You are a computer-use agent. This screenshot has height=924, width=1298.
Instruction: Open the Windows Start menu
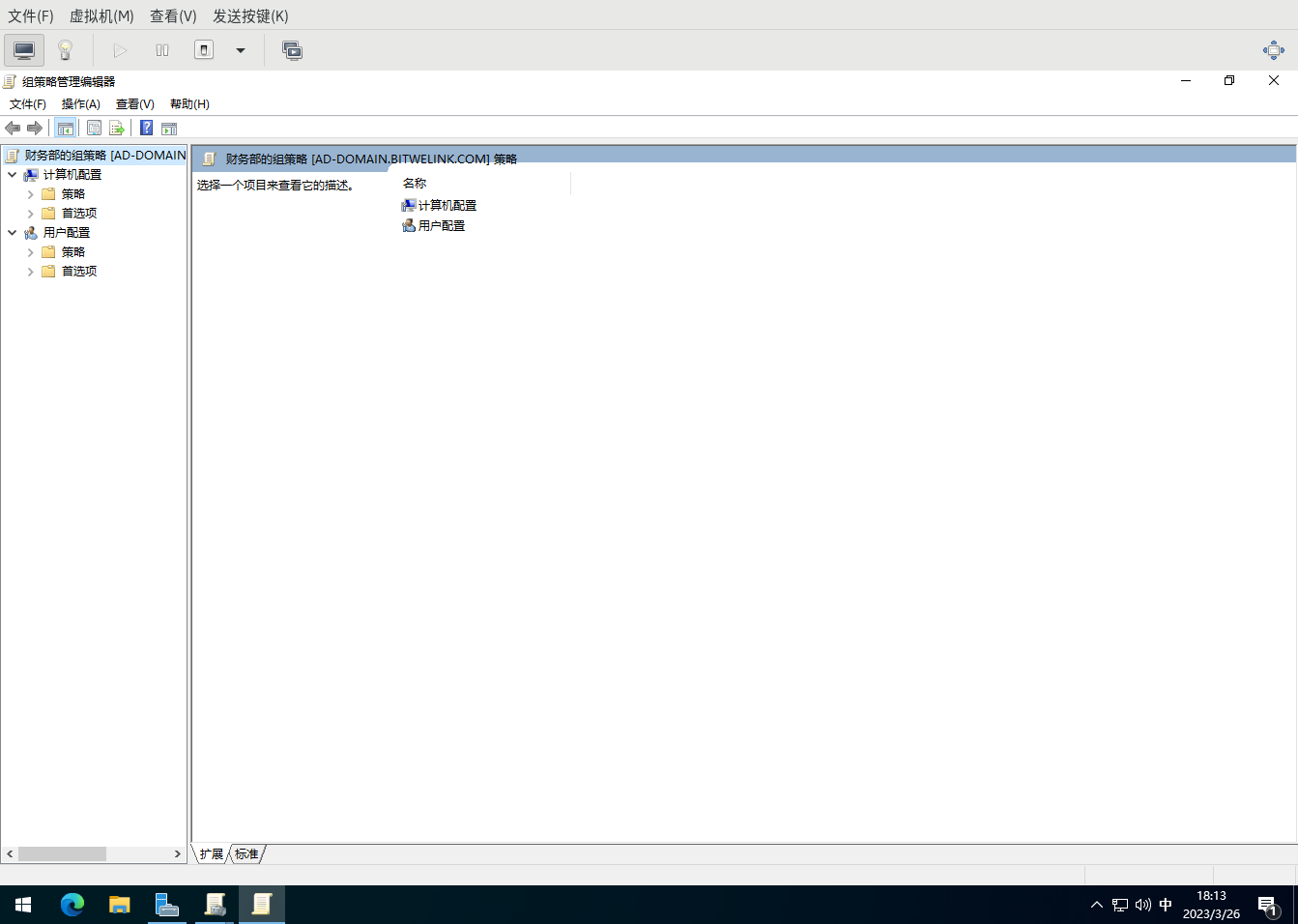point(23,905)
